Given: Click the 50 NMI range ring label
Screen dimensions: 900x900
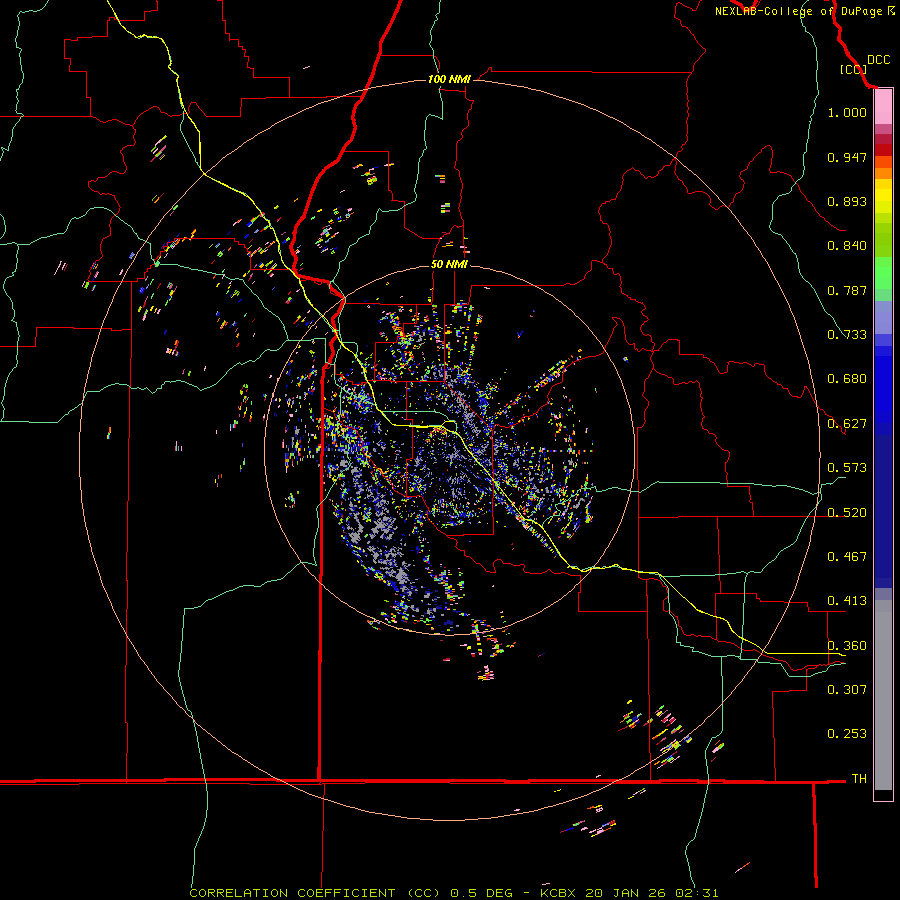Looking at the screenshot, I should point(449,264).
